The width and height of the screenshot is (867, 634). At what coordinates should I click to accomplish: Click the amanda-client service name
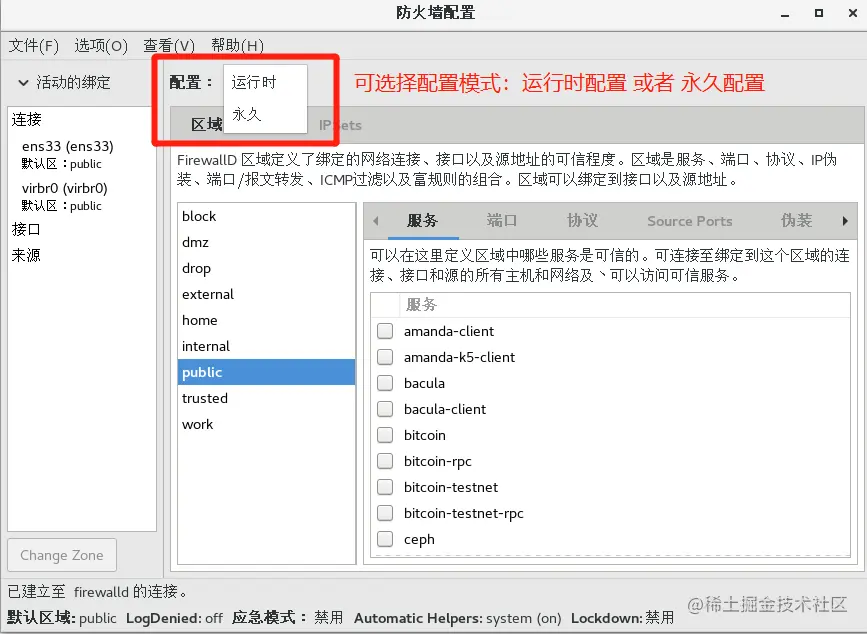tap(449, 331)
